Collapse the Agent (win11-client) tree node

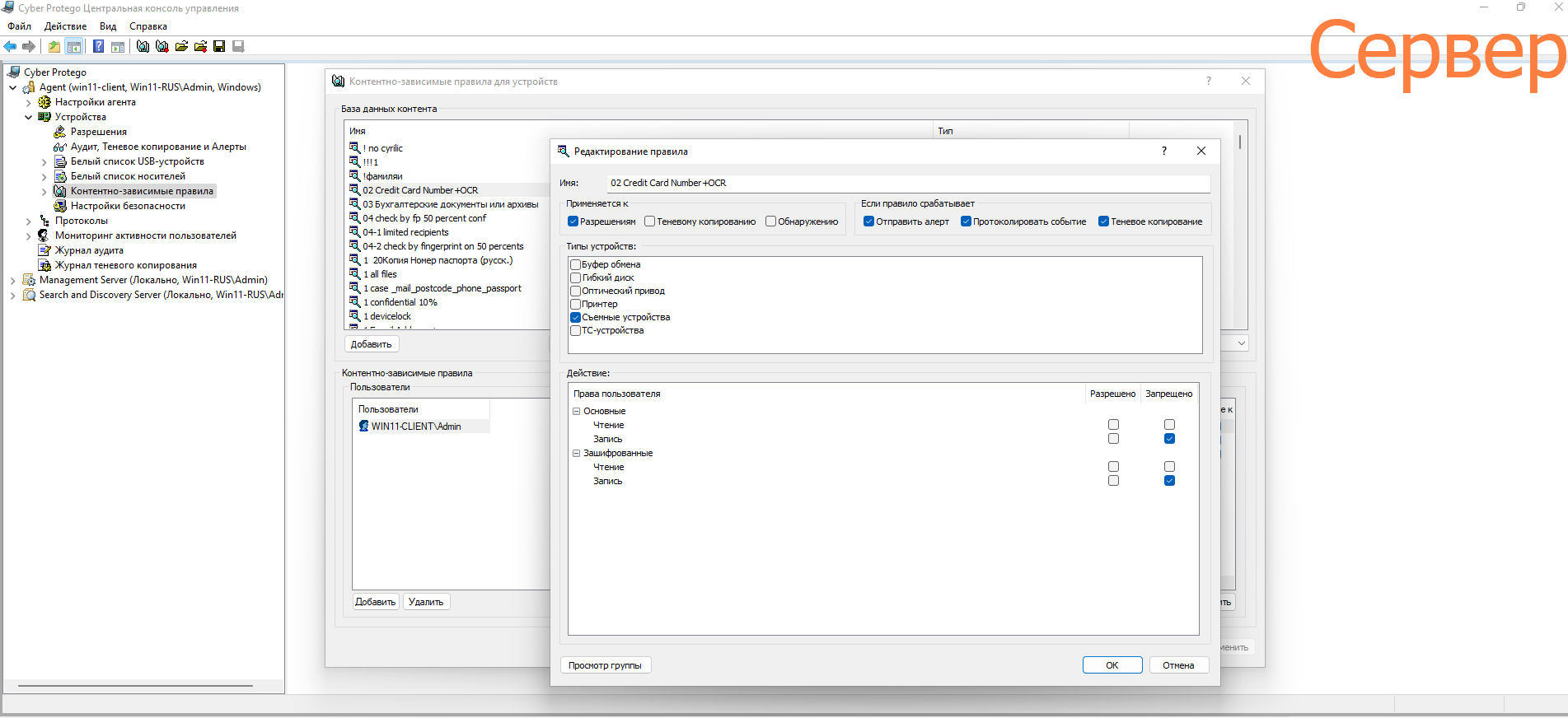point(13,87)
